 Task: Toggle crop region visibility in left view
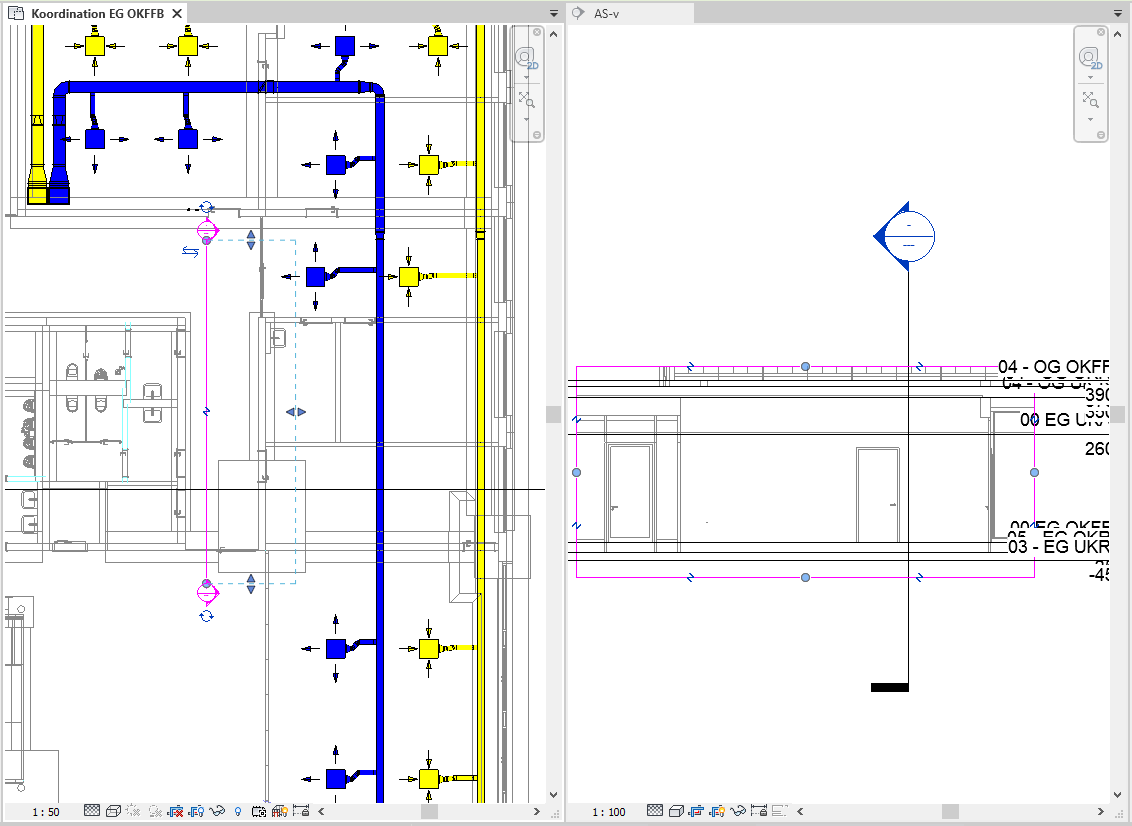pos(196,811)
